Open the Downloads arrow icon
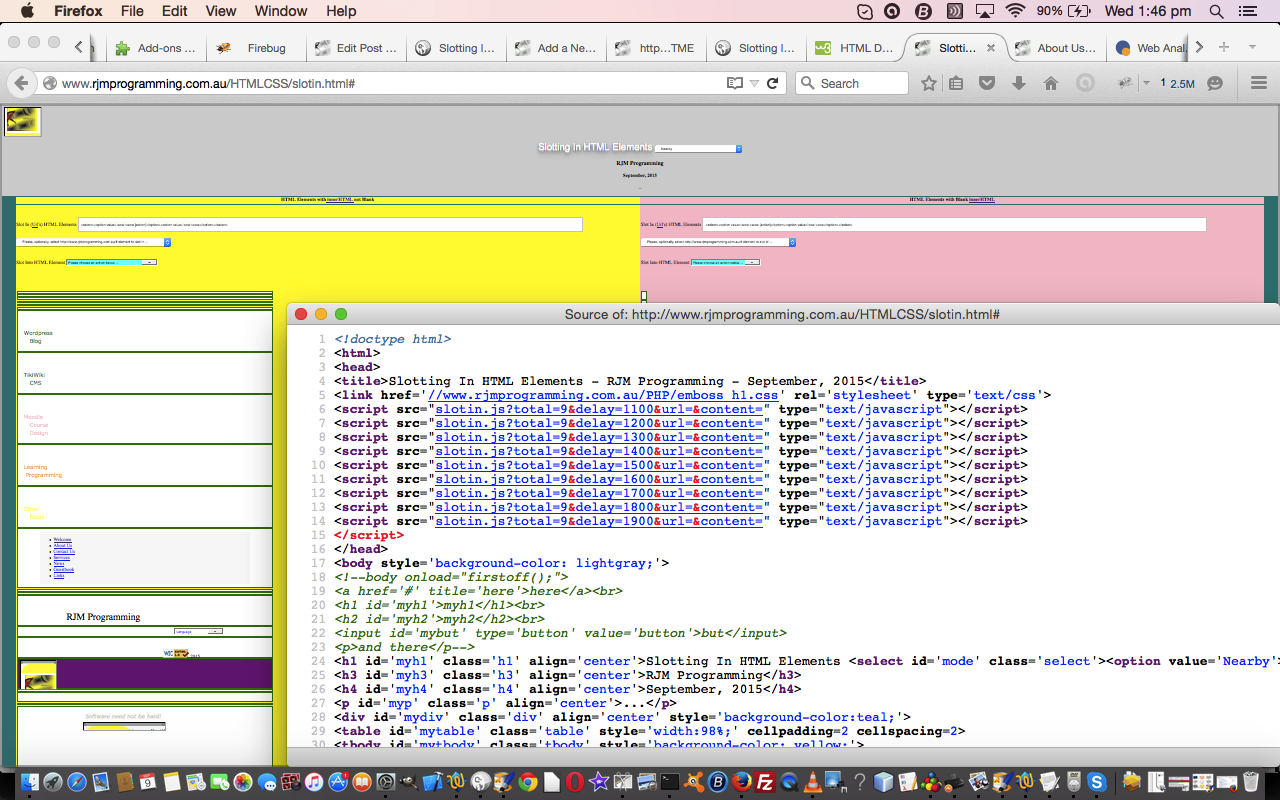Image resolution: width=1280 pixels, height=800 pixels. coord(1019,84)
